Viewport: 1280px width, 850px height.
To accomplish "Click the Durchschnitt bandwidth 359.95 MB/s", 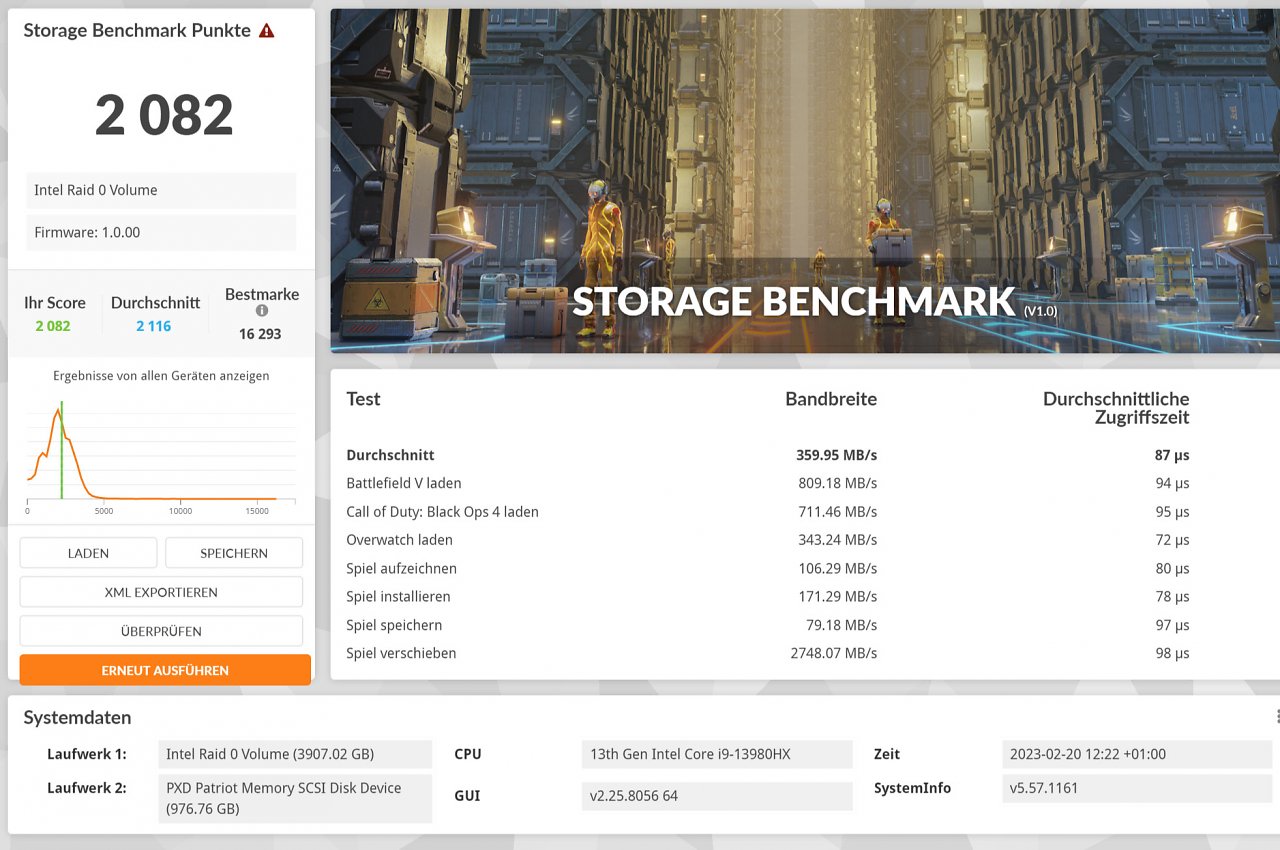I will [836, 455].
